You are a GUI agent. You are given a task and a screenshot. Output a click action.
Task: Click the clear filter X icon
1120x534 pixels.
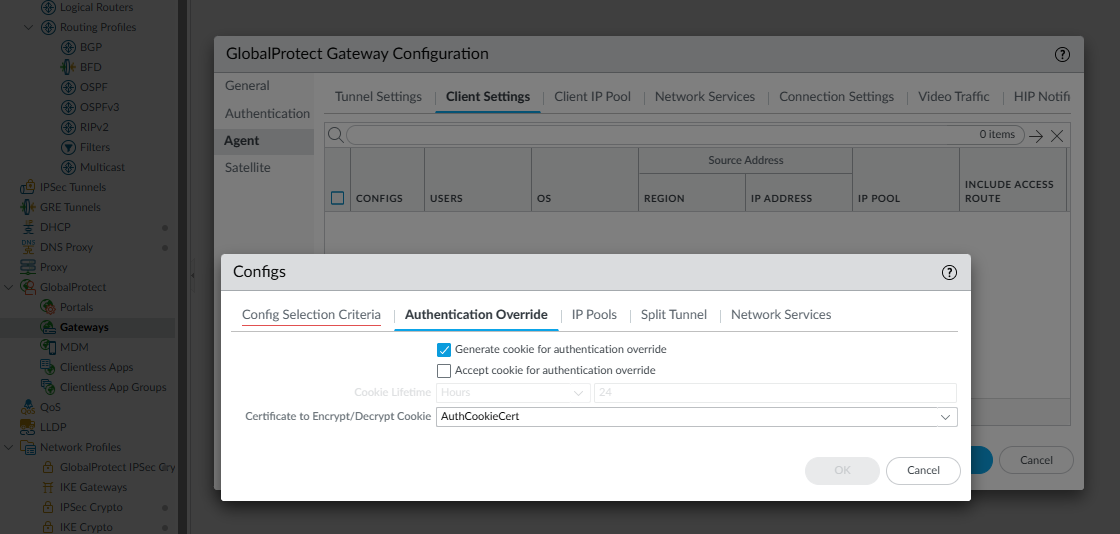click(x=1056, y=136)
